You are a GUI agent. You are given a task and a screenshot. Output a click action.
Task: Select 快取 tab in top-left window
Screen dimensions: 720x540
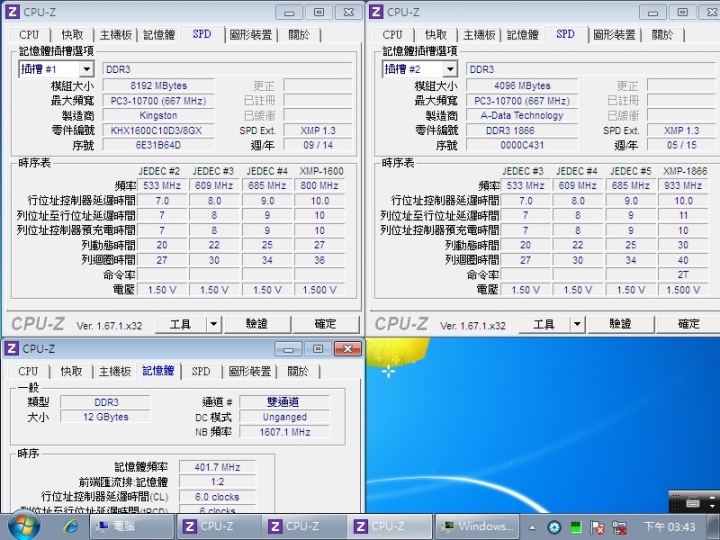point(72,35)
